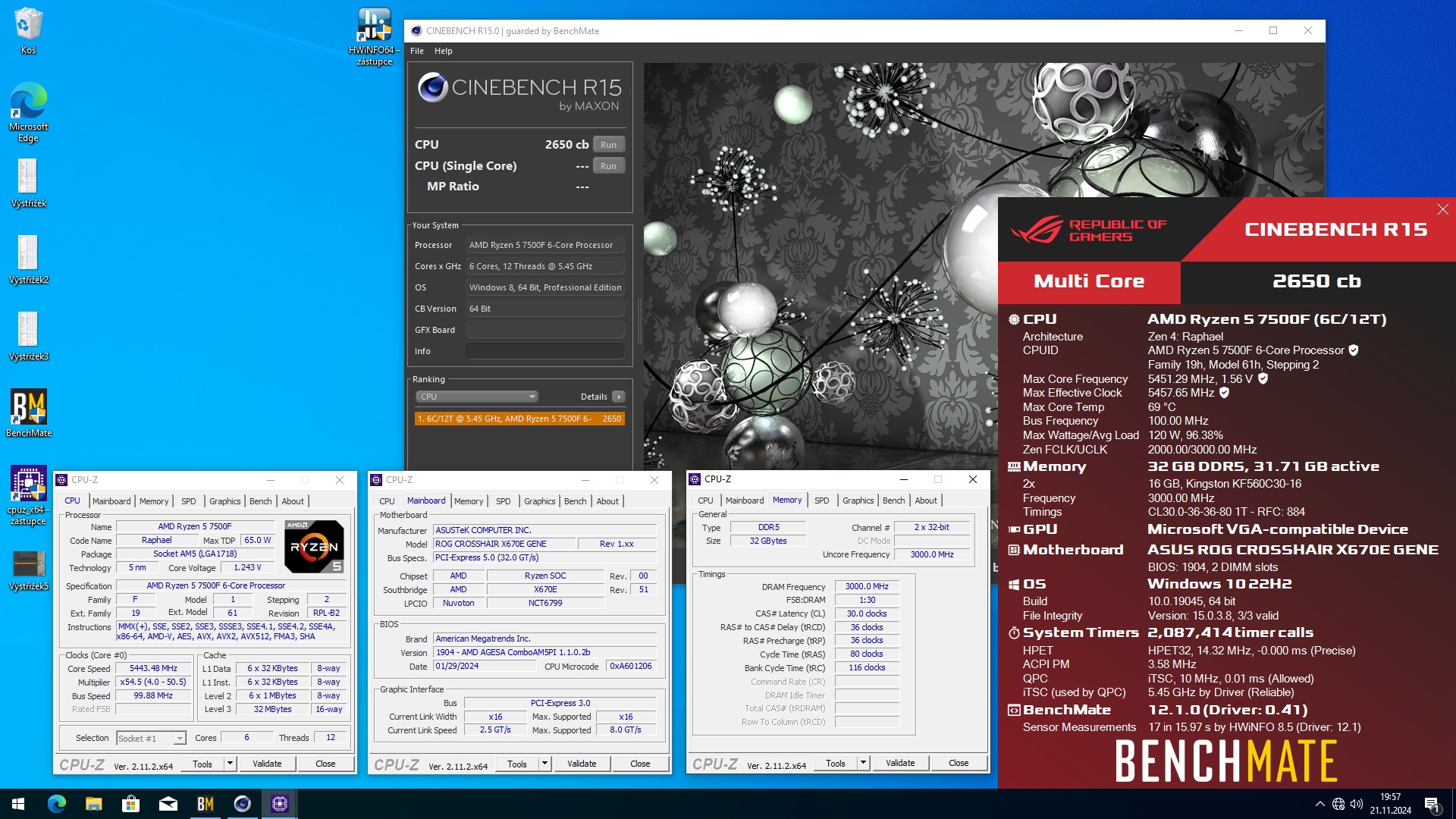Viewport: 1456px width, 819px height.
Task: Switch to SPD tab in Mainboard CPU-Z window
Action: coord(503,501)
